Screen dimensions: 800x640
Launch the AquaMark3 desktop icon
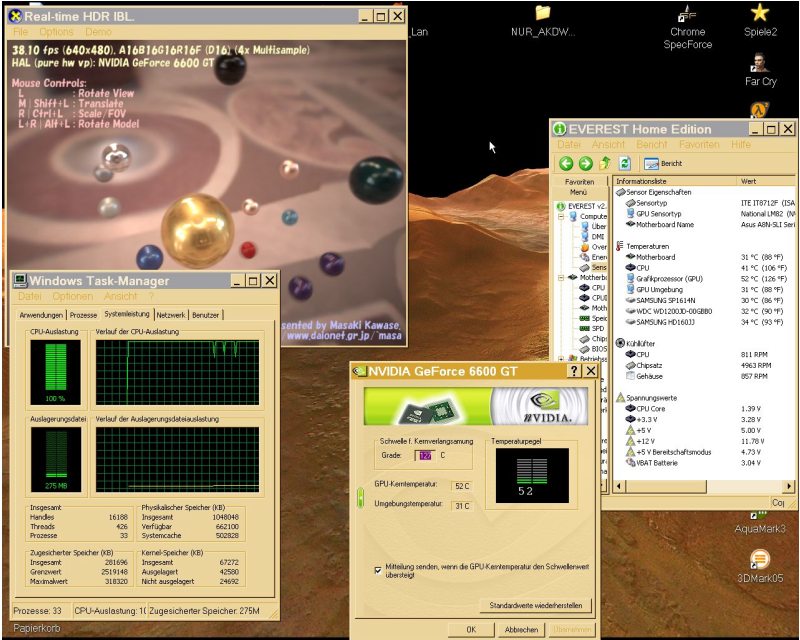coord(760,522)
